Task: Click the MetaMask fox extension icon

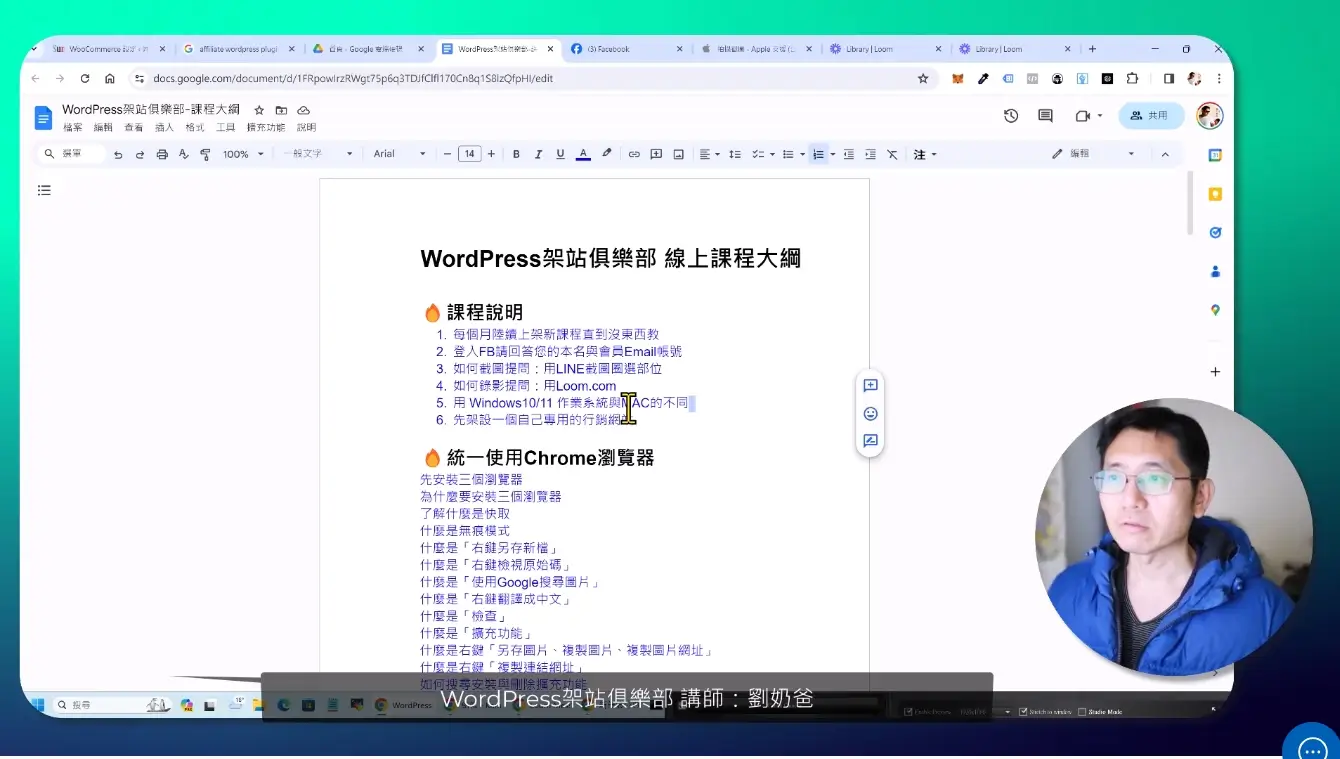Action: click(x=957, y=78)
